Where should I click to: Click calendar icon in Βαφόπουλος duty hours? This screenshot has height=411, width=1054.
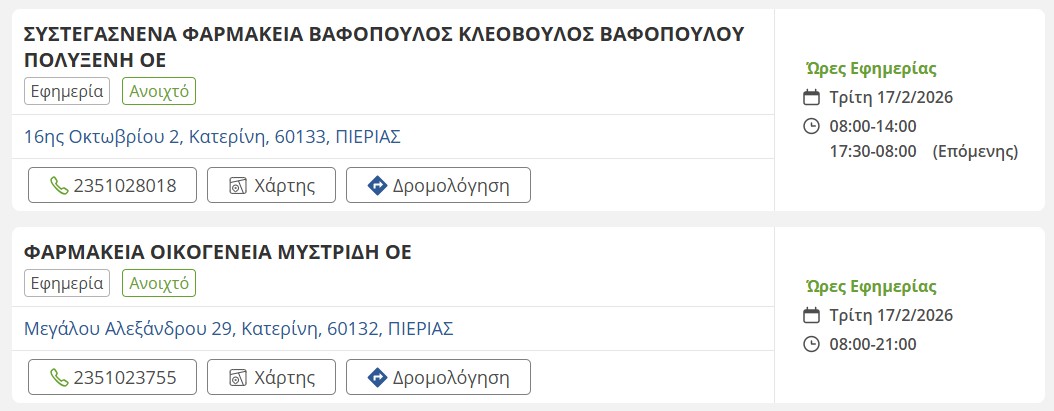(812, 98)
